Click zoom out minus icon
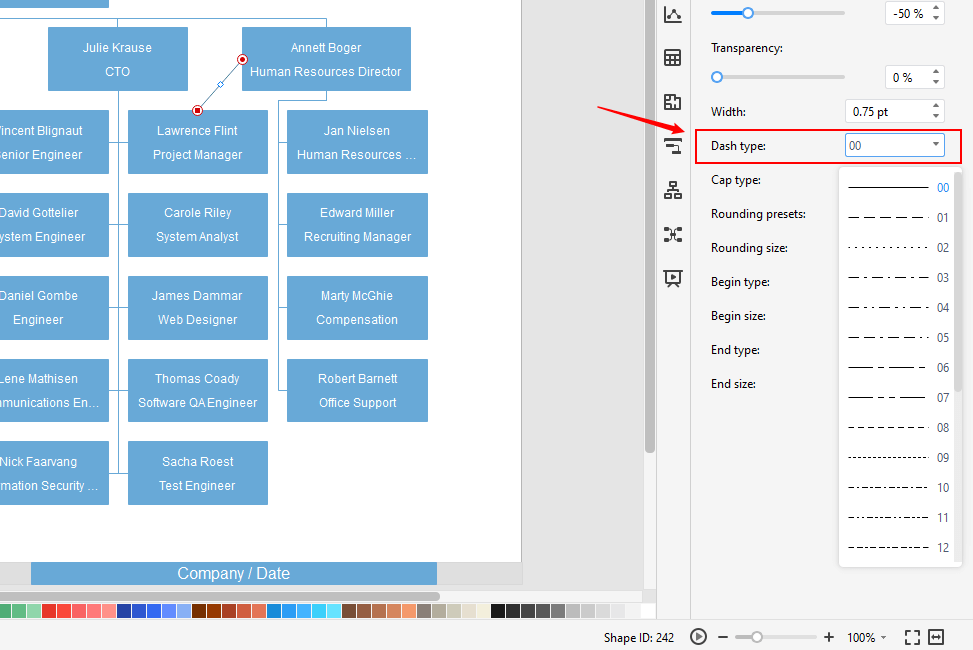Viewport: 973px width, 650px height. pos(722,637)
